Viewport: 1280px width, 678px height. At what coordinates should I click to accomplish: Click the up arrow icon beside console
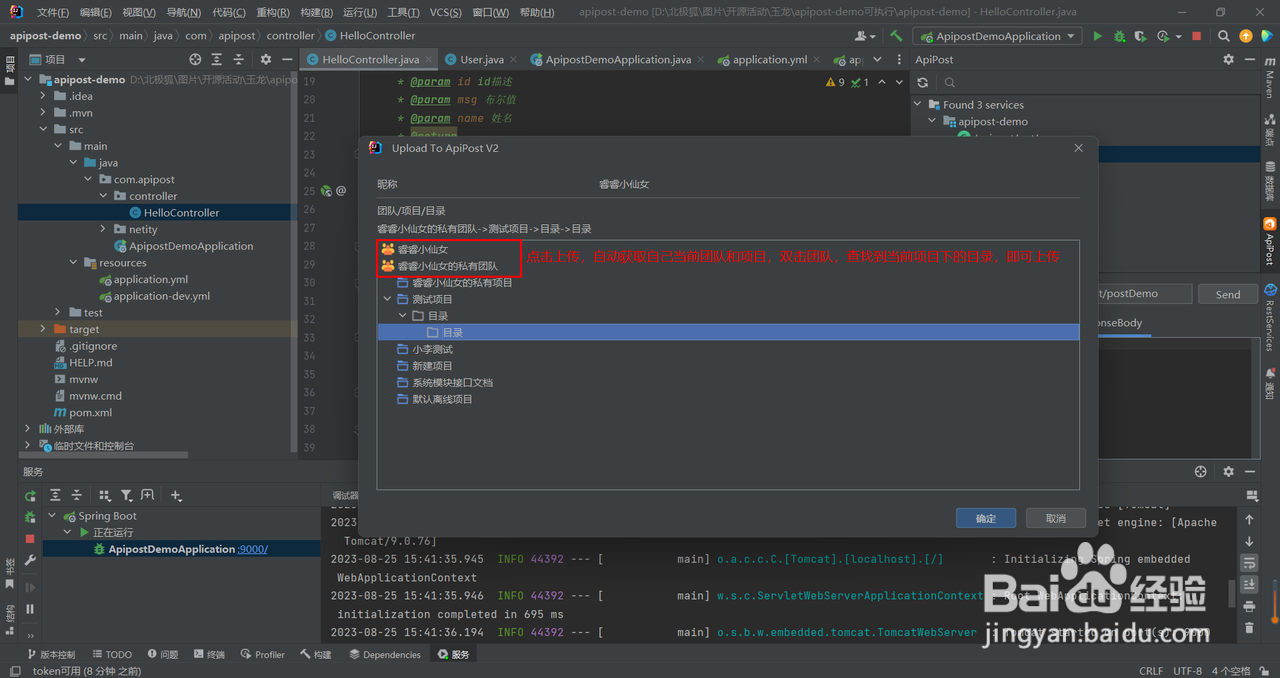click(1249, 520)
